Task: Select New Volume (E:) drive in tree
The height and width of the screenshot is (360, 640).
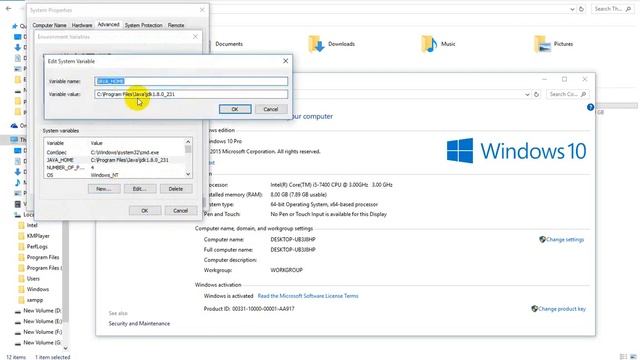Action: point(42,321)
